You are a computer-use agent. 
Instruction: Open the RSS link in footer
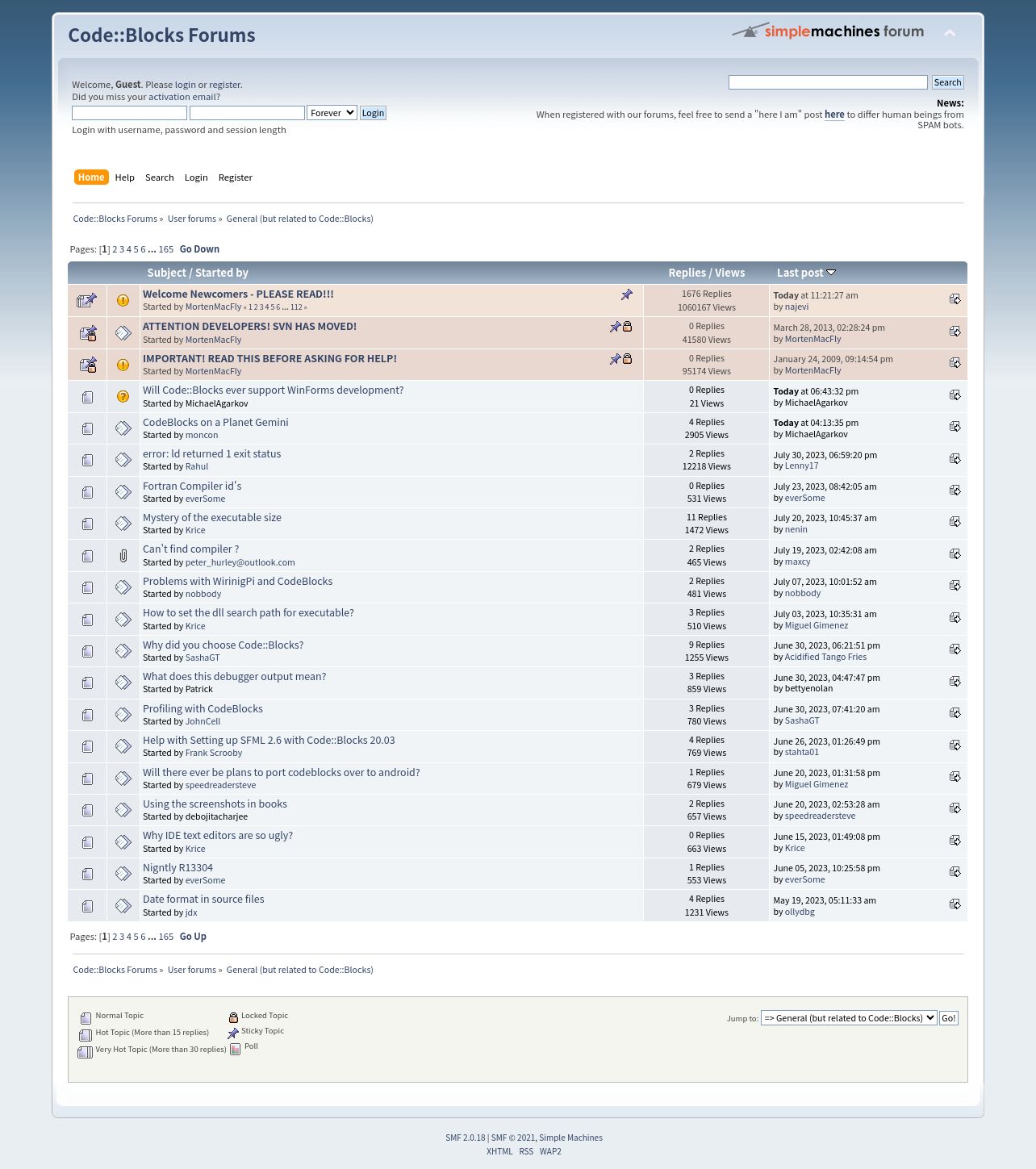(526, 1151)
